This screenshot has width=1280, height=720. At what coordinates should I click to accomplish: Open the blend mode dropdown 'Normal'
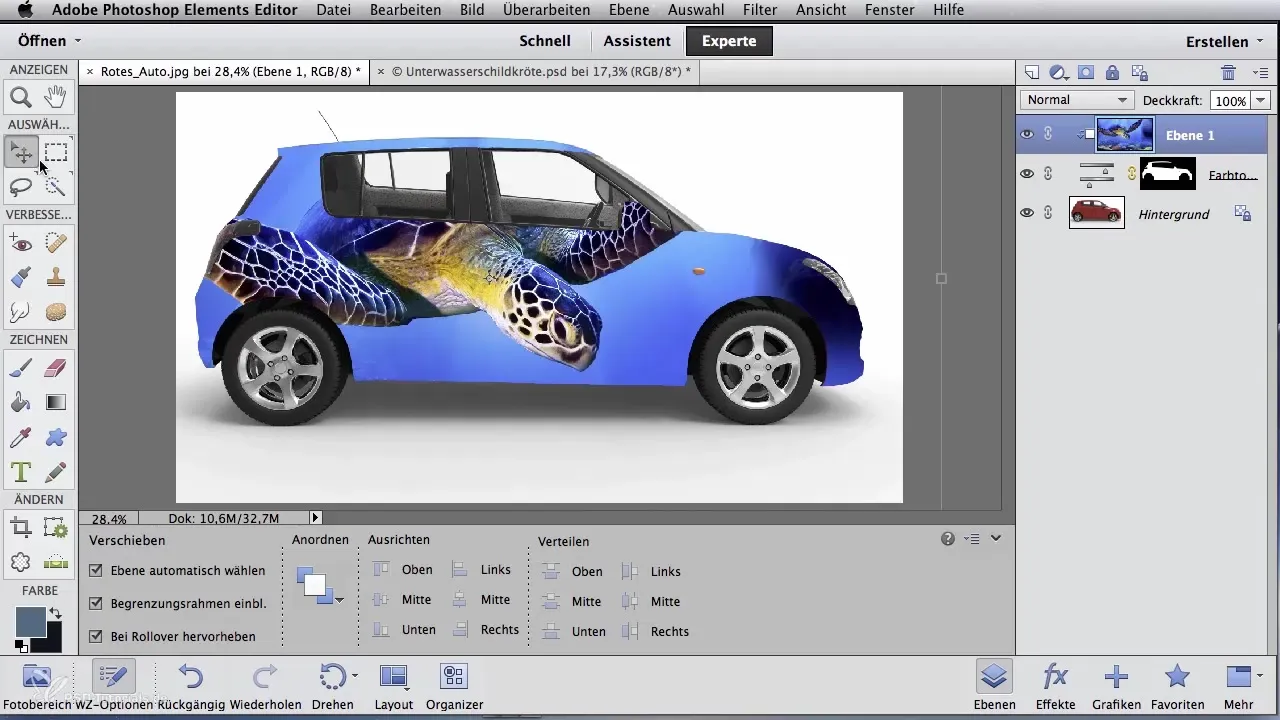[1076, 100]
